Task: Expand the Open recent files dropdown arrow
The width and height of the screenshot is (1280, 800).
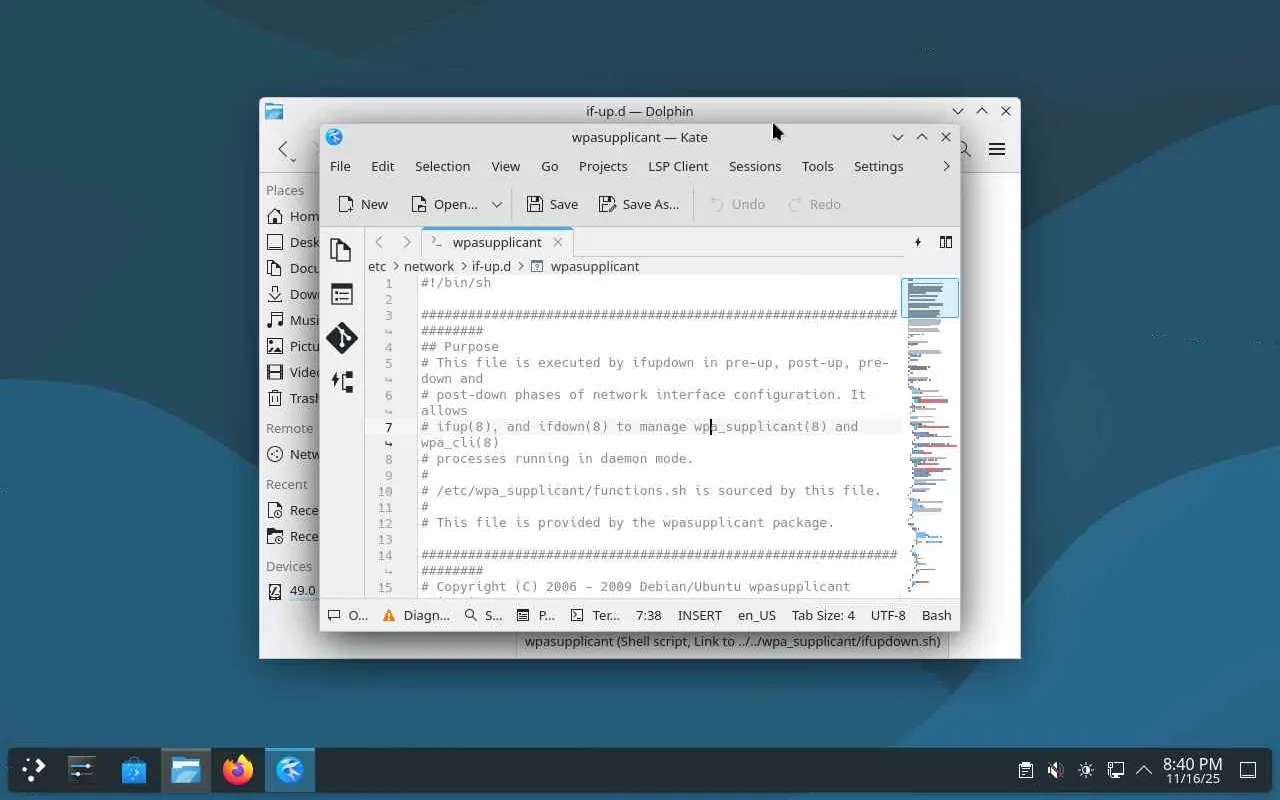Action: click(x=496, y=204)
